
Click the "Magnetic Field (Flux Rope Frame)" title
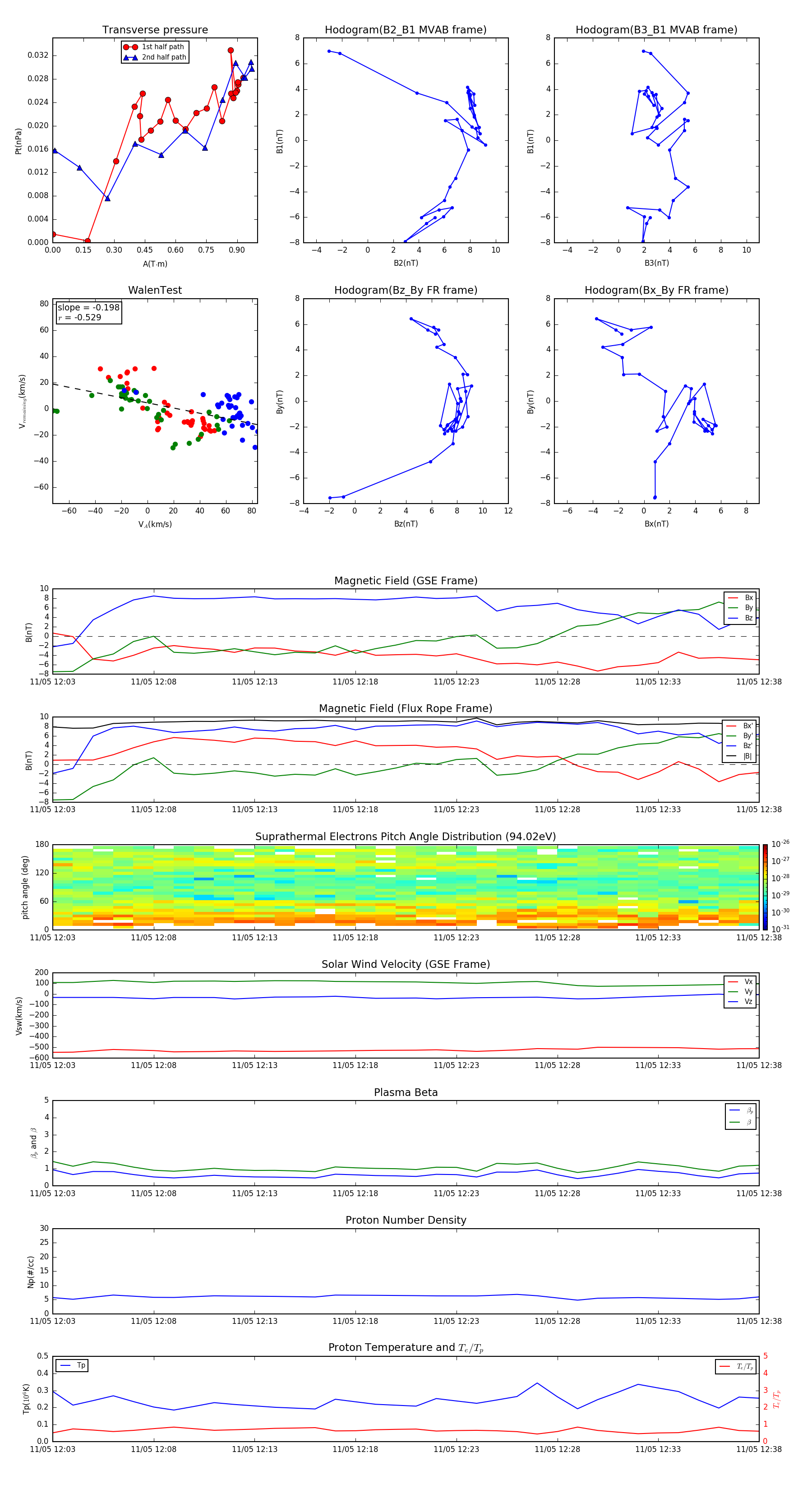(x=406, y=709)
